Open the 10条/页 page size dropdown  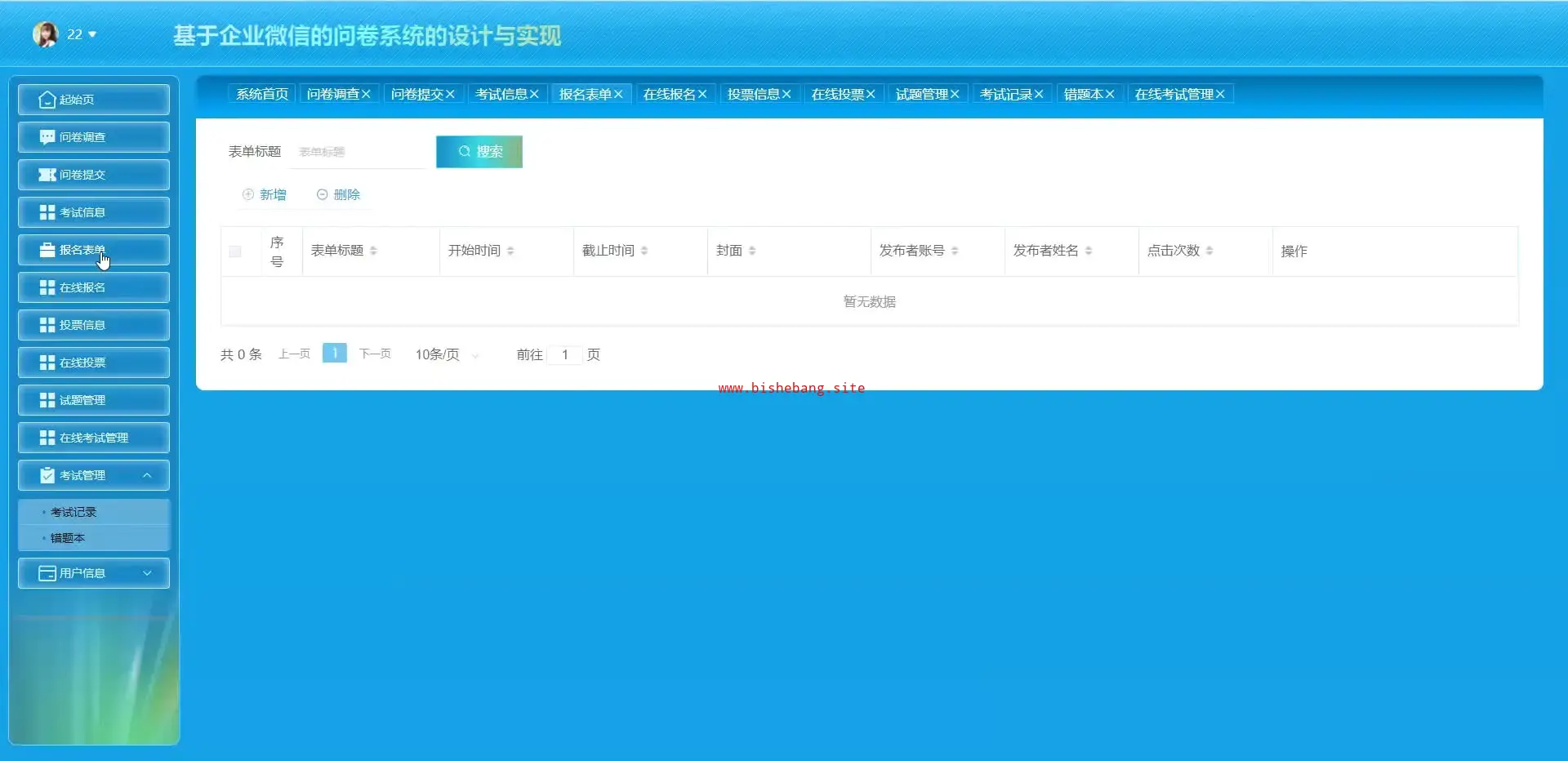pos(446,354)
